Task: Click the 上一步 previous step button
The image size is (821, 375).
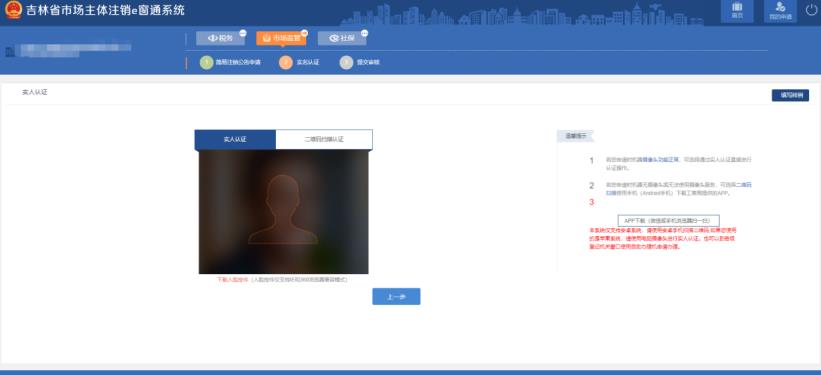Action: pos(396,296)
